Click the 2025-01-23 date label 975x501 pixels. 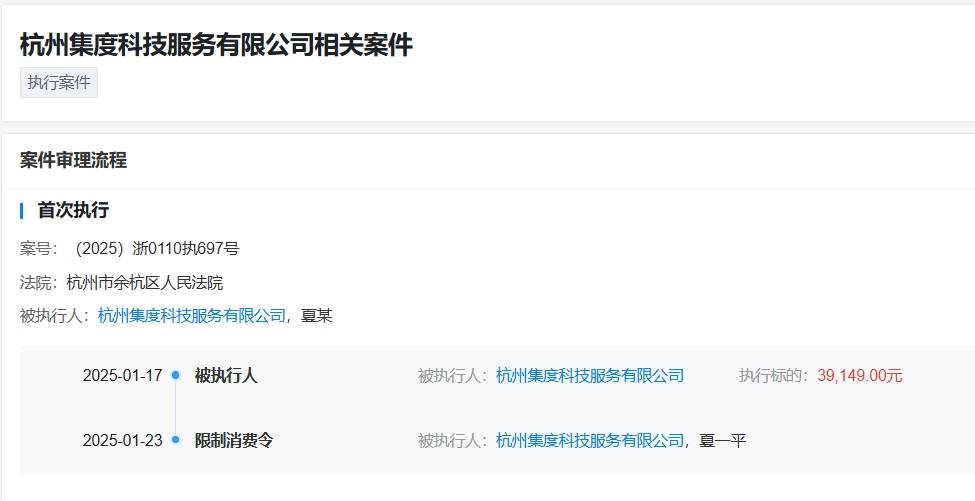pos(122,441)
